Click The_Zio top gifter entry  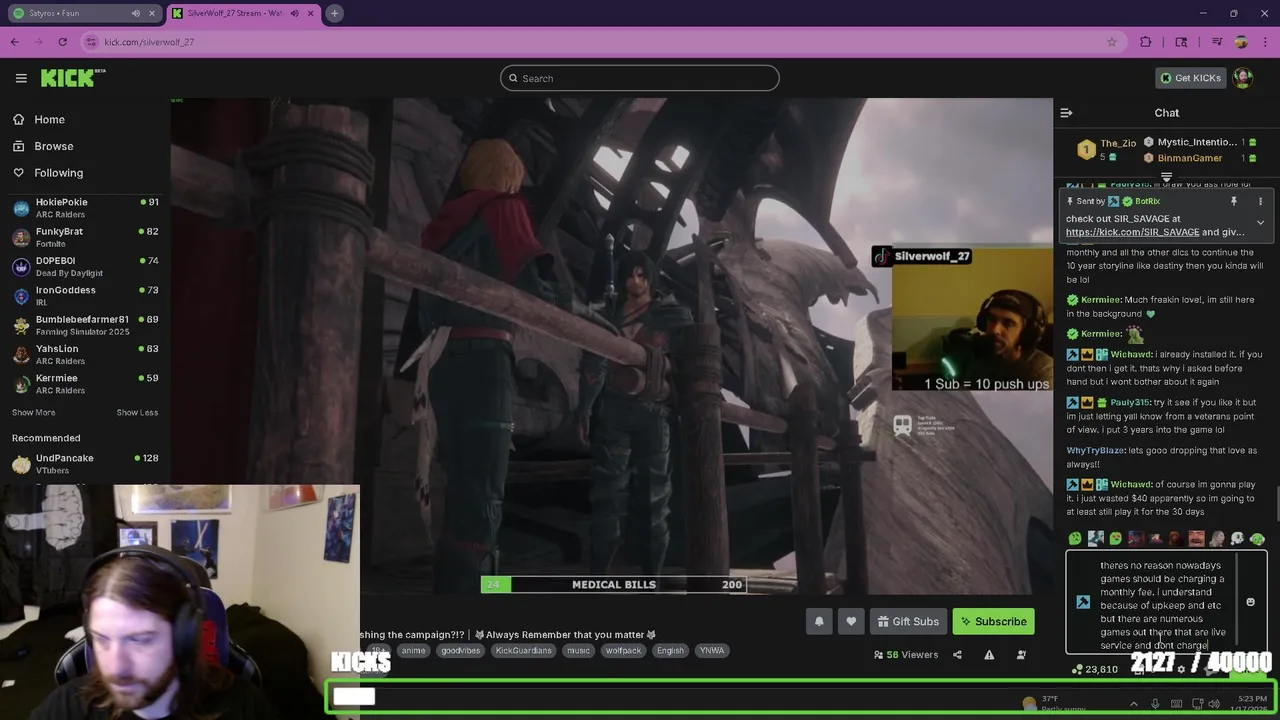(x=1106, y=149)
